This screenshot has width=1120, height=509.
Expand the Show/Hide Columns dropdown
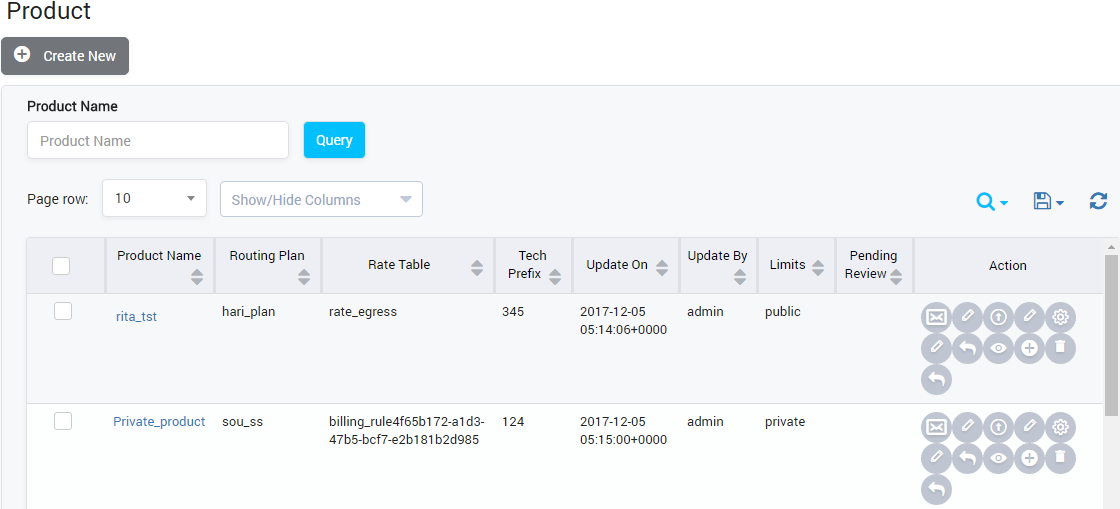[321, 199]
